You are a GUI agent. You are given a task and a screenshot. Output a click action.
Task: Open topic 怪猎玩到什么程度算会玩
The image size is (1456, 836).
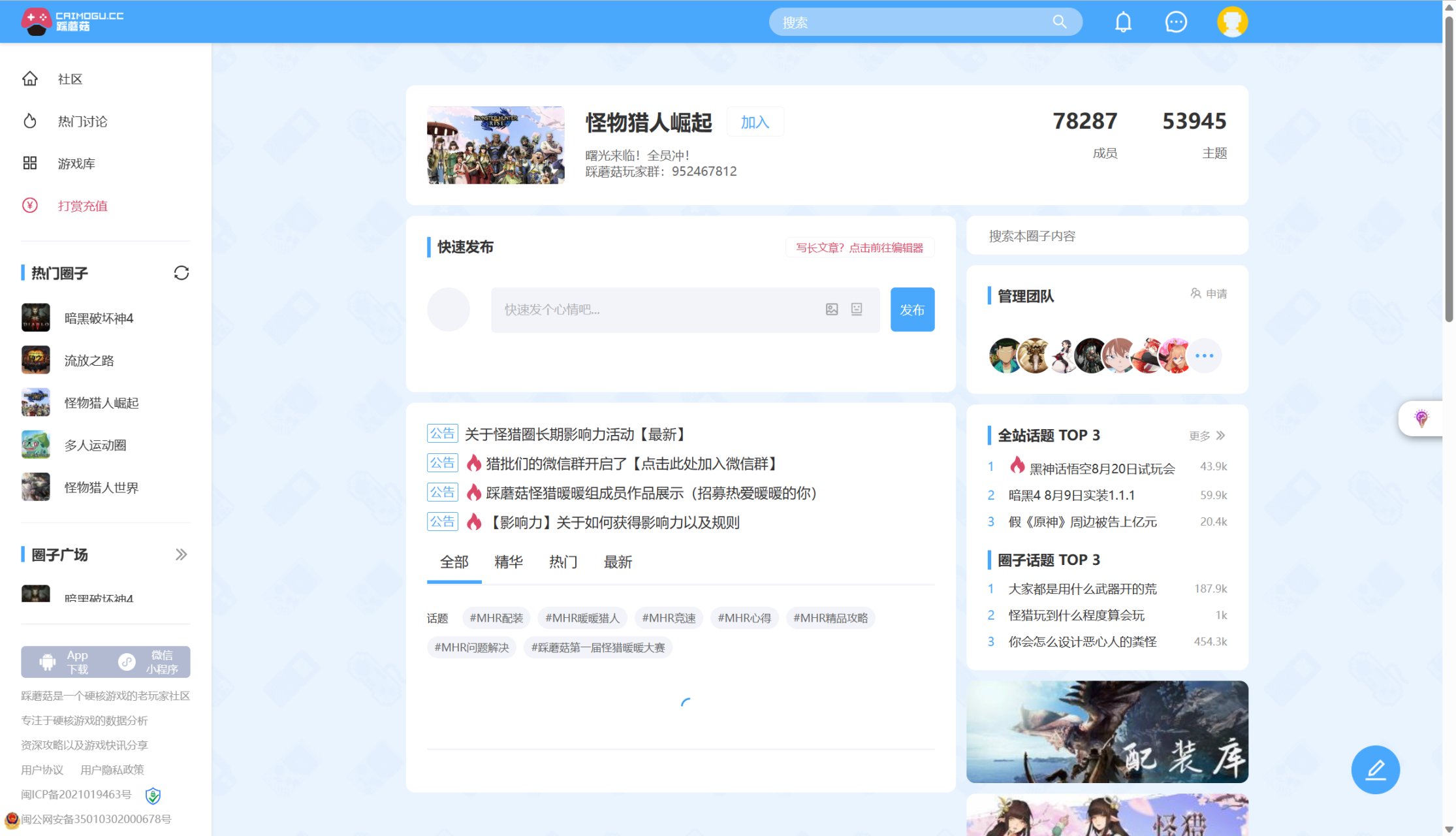tap(1077, 615)
